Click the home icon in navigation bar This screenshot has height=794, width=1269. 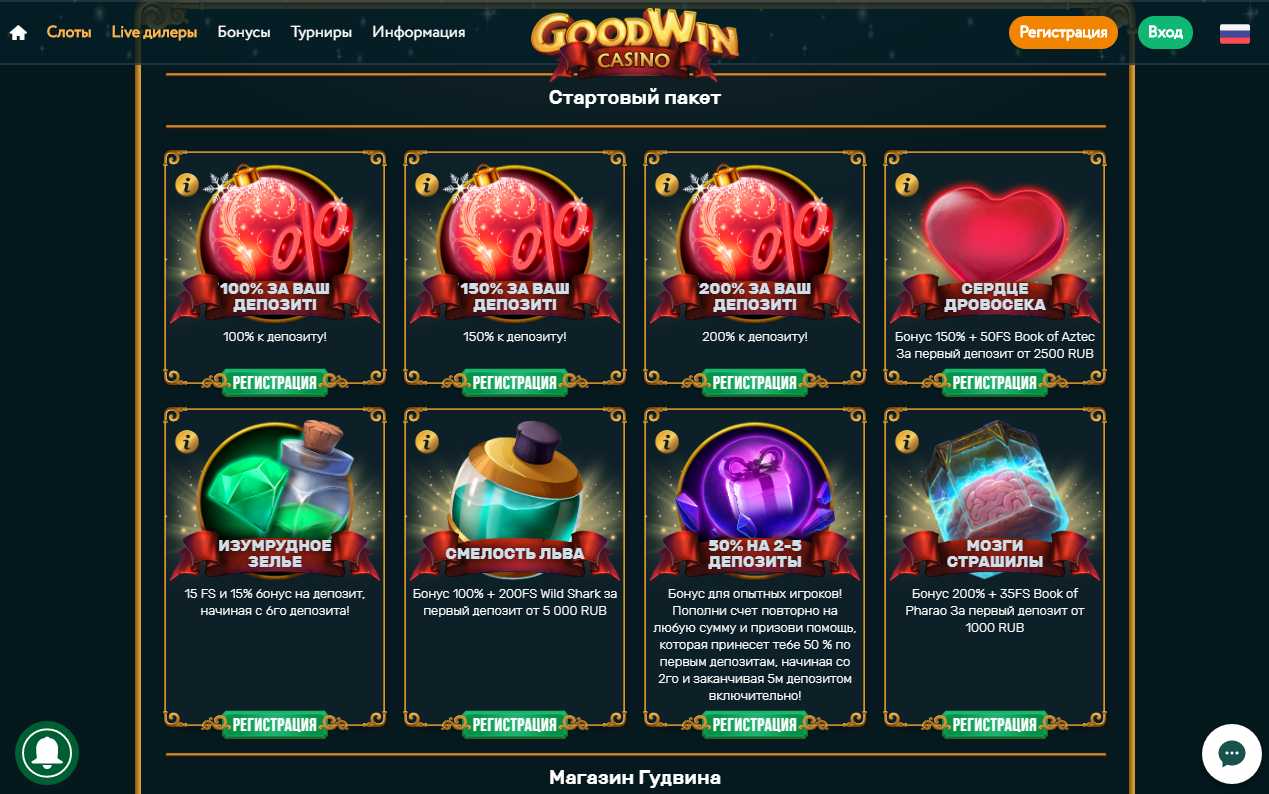click(18, 32)
